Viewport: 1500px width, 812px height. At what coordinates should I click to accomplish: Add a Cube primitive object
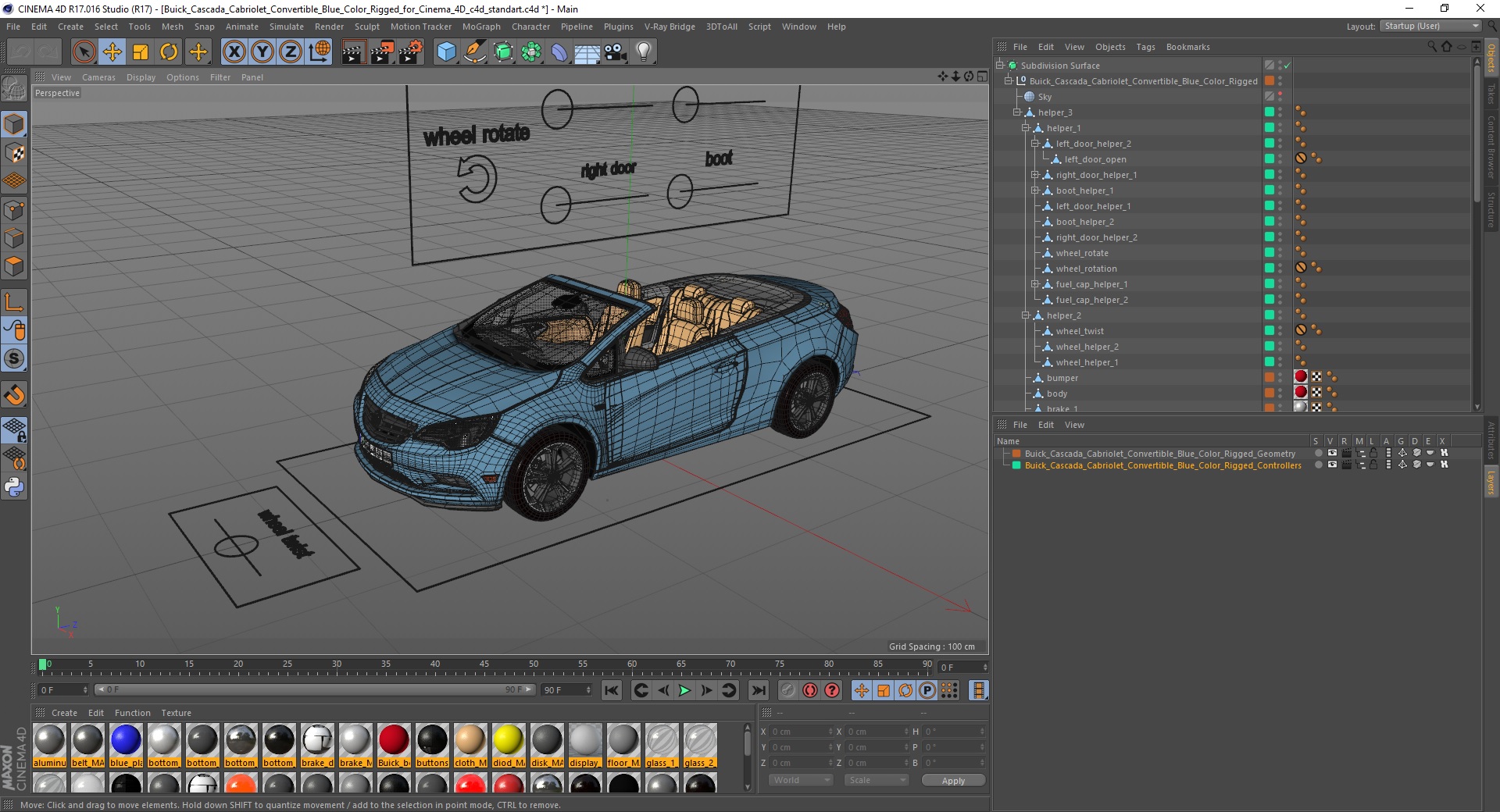446,52
